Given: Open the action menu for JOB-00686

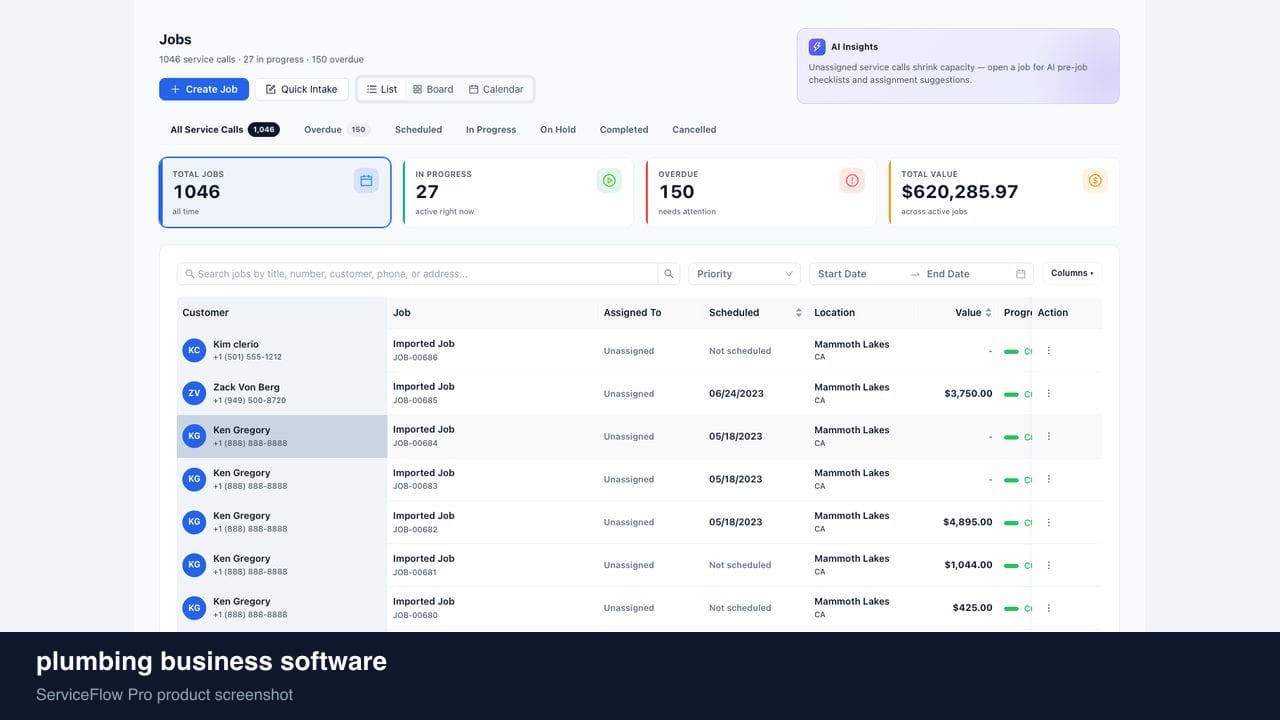Looking at the screenshot, I should point(1048,351).
